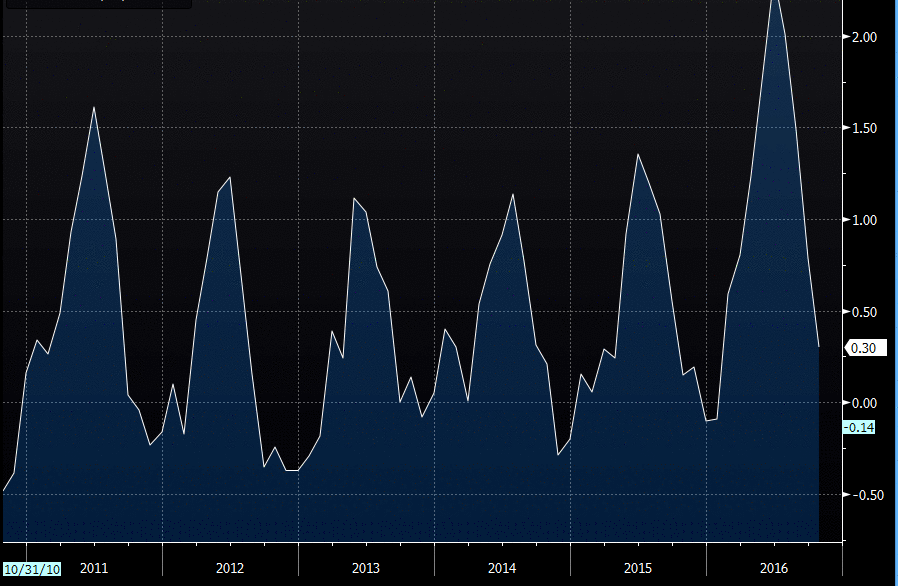Select the 2015 year label
898x586 pixels.
pyautogui.click(x=637, y=568)
